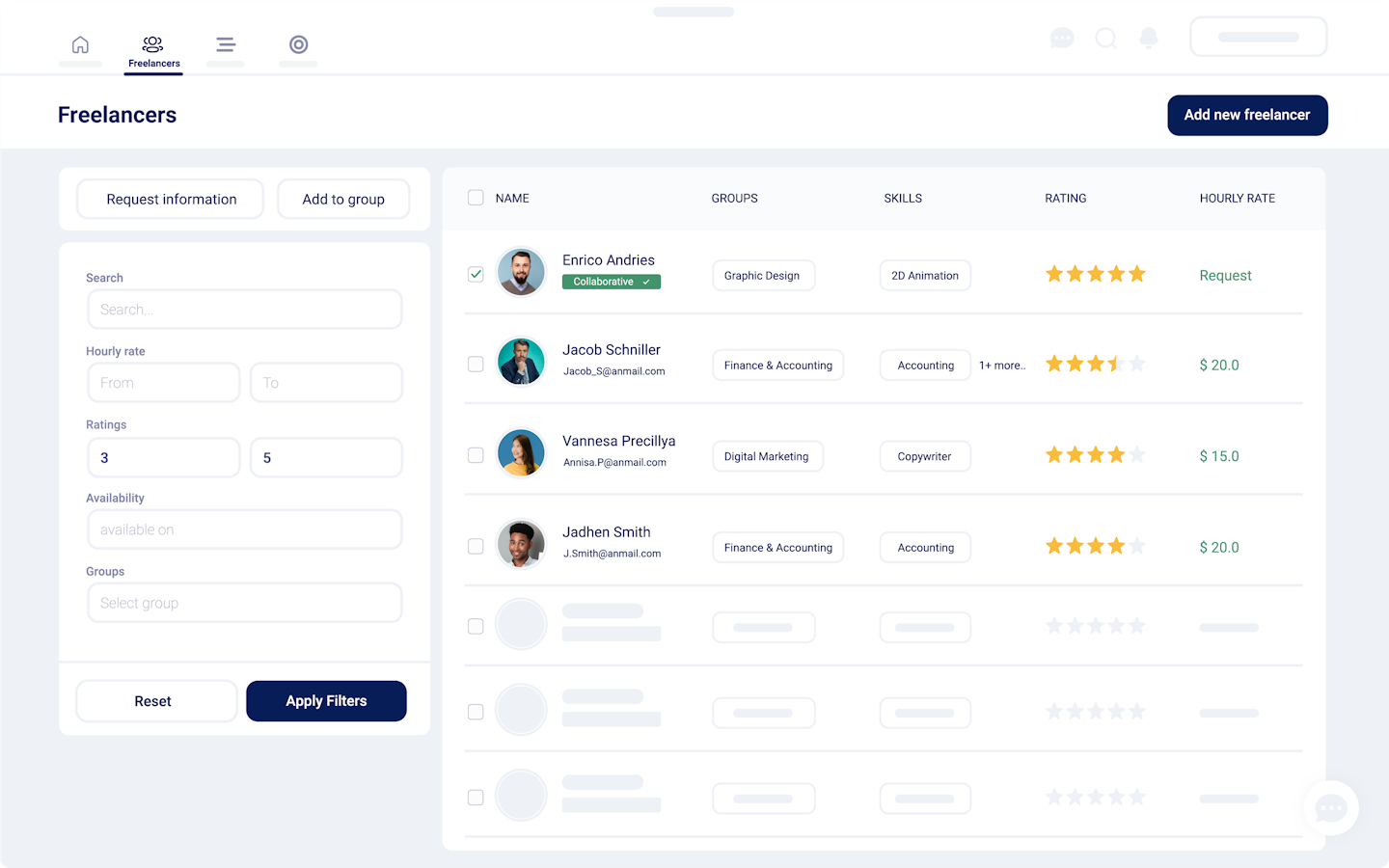Open the Availability date field
1389x868 pixels.
pyautogui.click(x=244, y=529)
